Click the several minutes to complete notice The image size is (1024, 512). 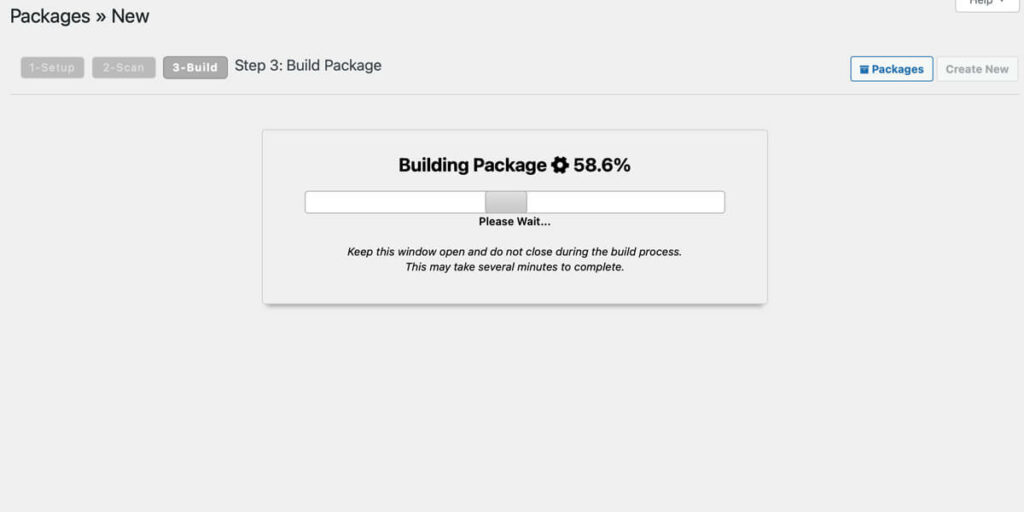515,267
